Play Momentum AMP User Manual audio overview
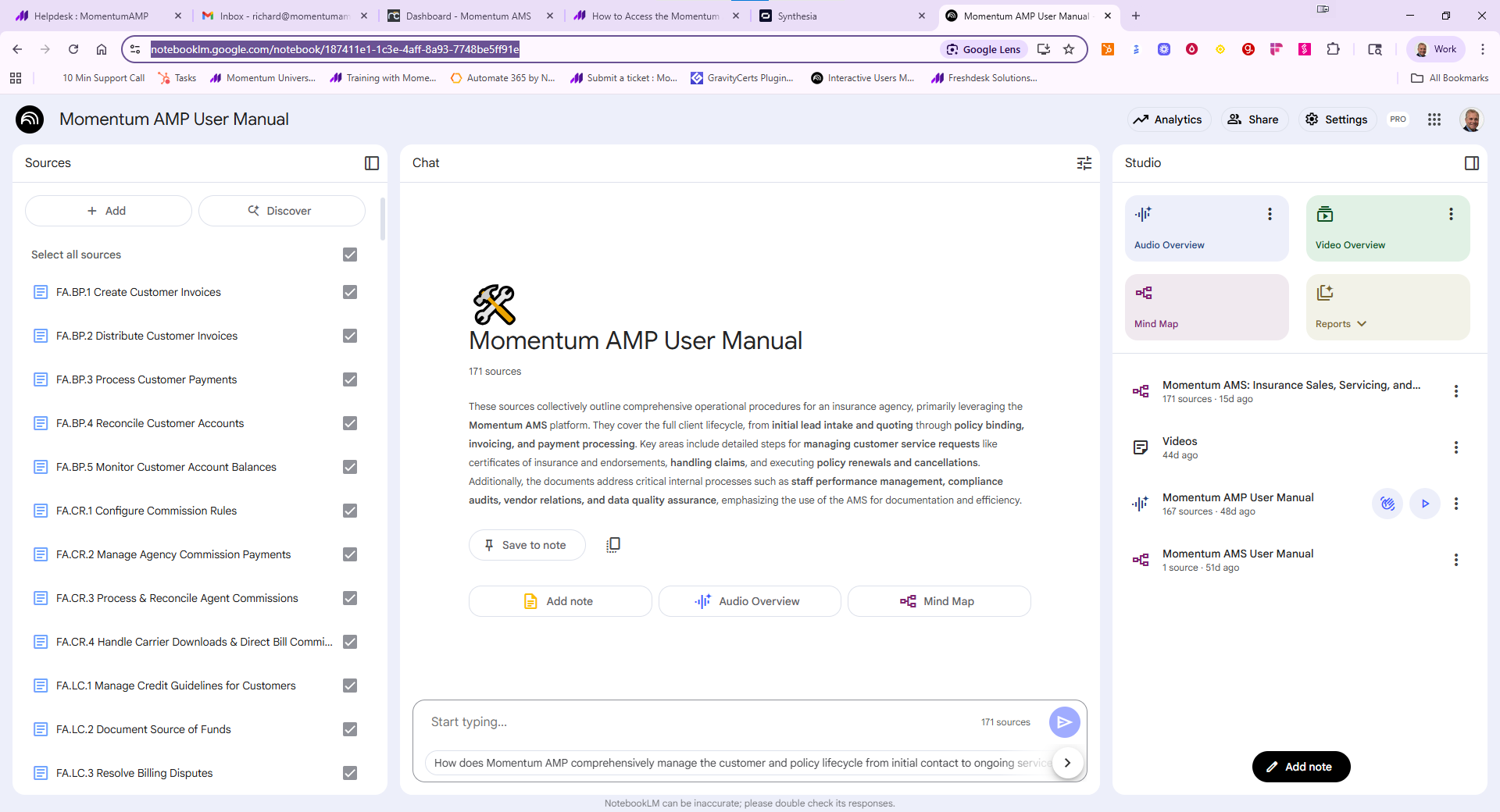1500x812 pixels. [x=1425, y=504]
